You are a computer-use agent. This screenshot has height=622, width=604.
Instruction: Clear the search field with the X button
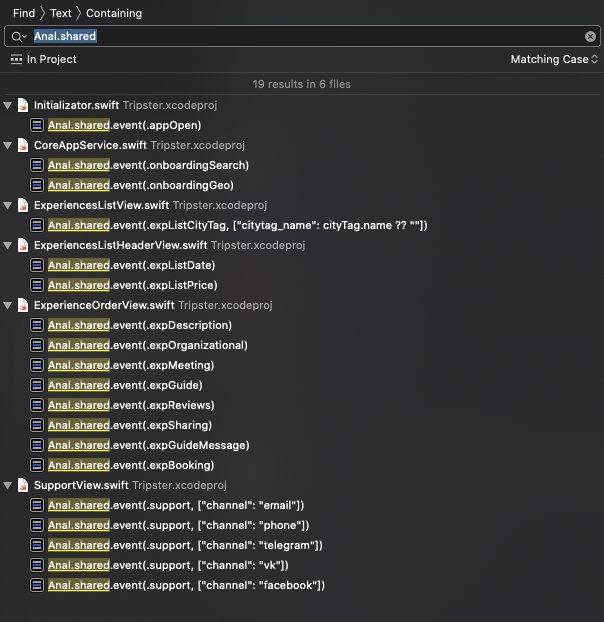pyautogui.click(x=590, y=36)
